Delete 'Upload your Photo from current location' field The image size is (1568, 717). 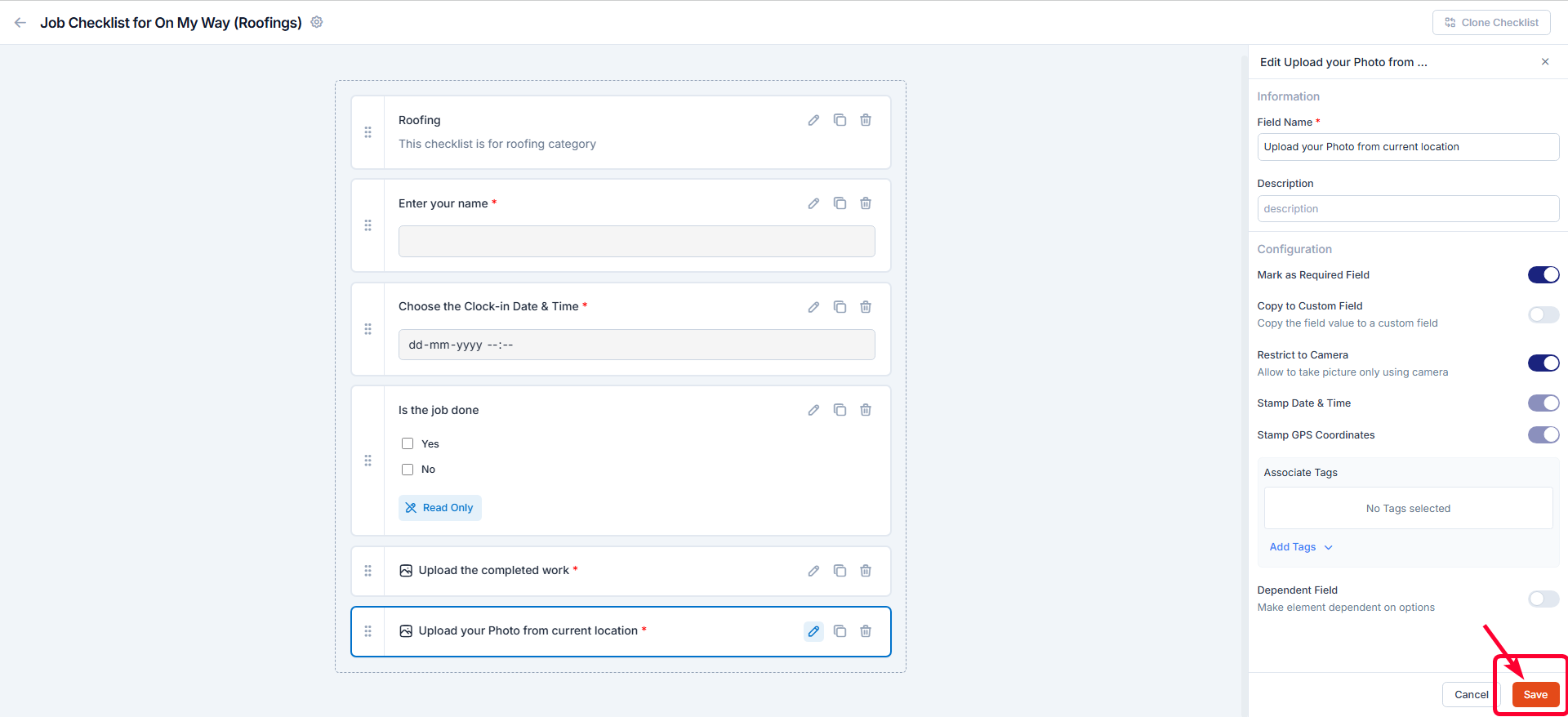pos(866,631)
